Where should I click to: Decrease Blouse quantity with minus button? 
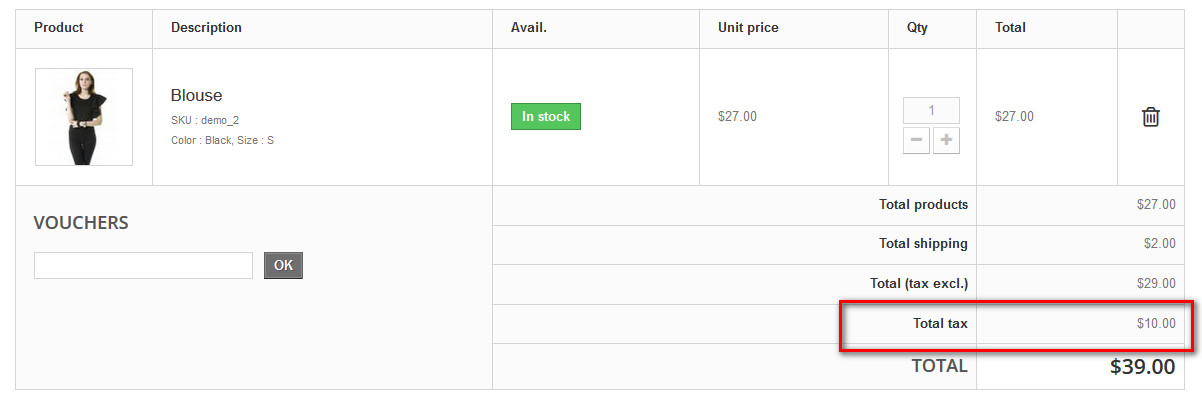coord(916,141)
